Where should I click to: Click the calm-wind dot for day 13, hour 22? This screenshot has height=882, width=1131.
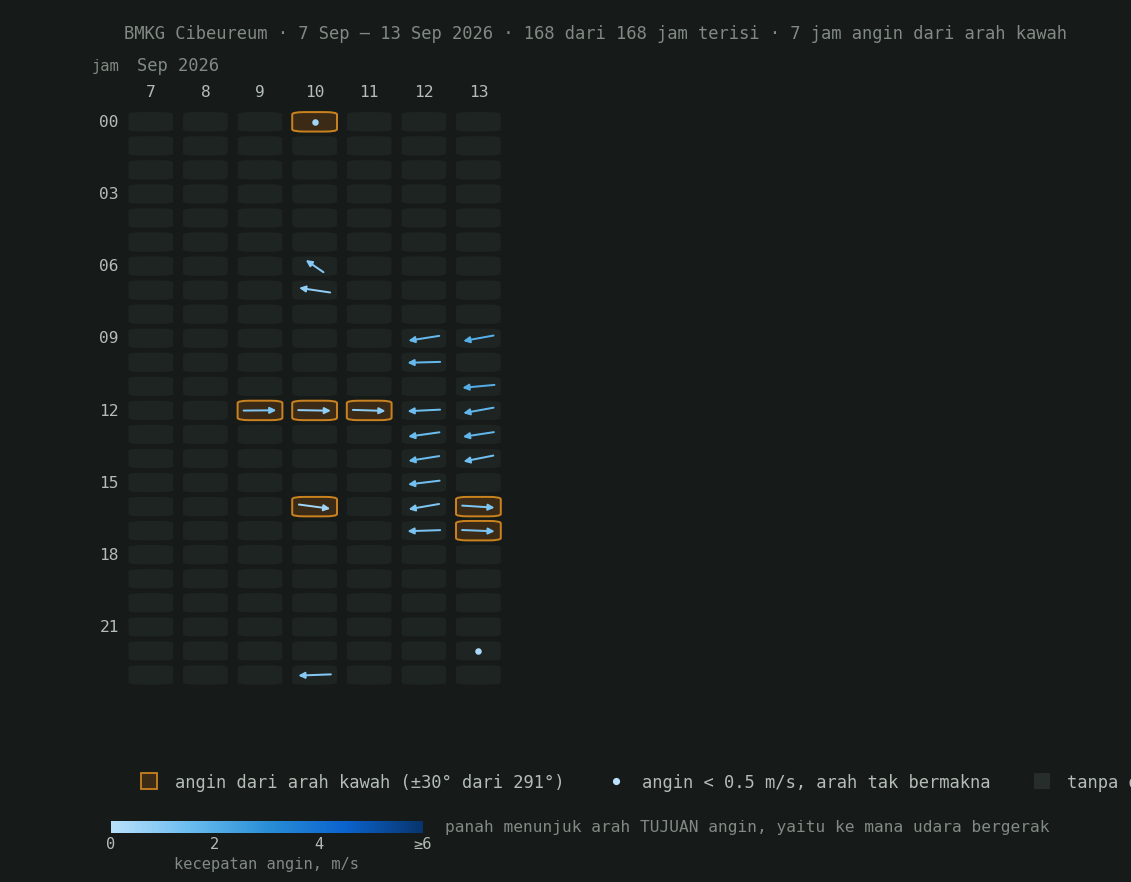coord(478,651)
